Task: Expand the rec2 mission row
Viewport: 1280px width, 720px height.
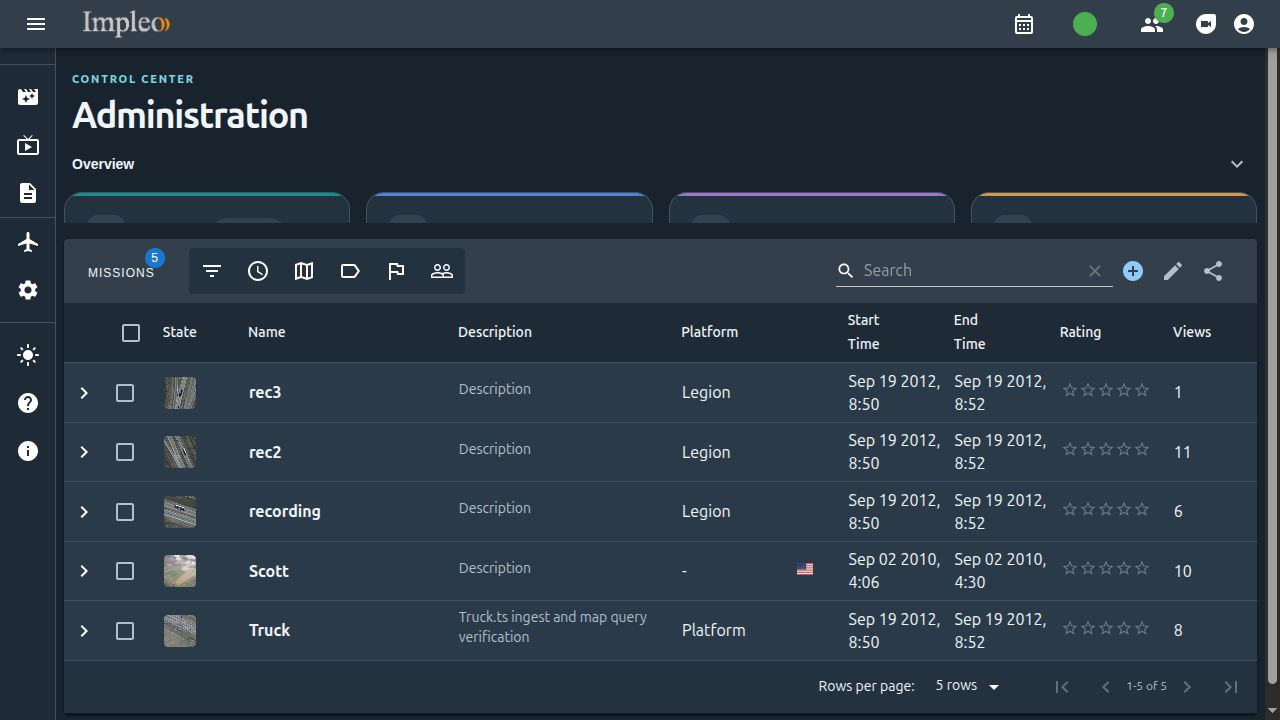Action: pos(84,452)
